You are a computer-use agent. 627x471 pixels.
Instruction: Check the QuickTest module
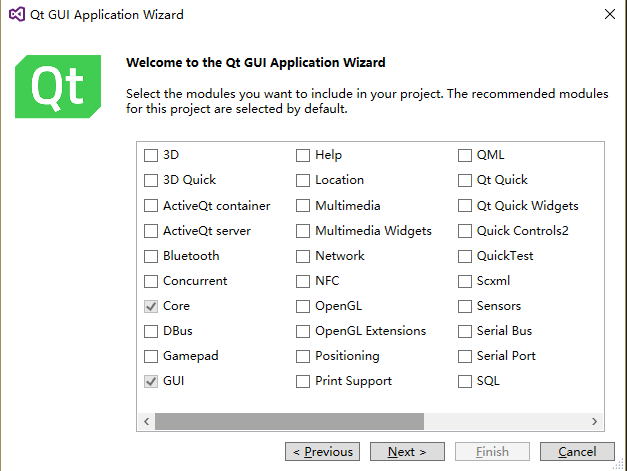pos(465,256)
